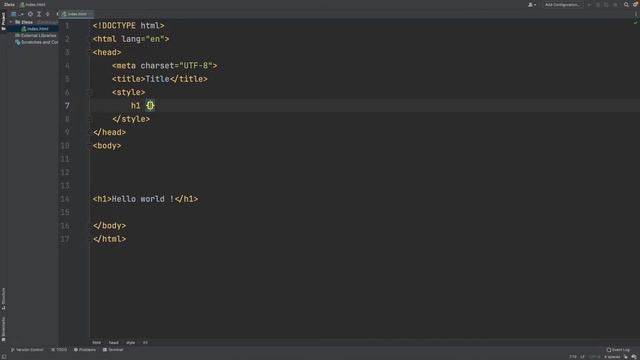Click the Collapse All icon in Project panel

pyautogui.click(x=47, y=14)
